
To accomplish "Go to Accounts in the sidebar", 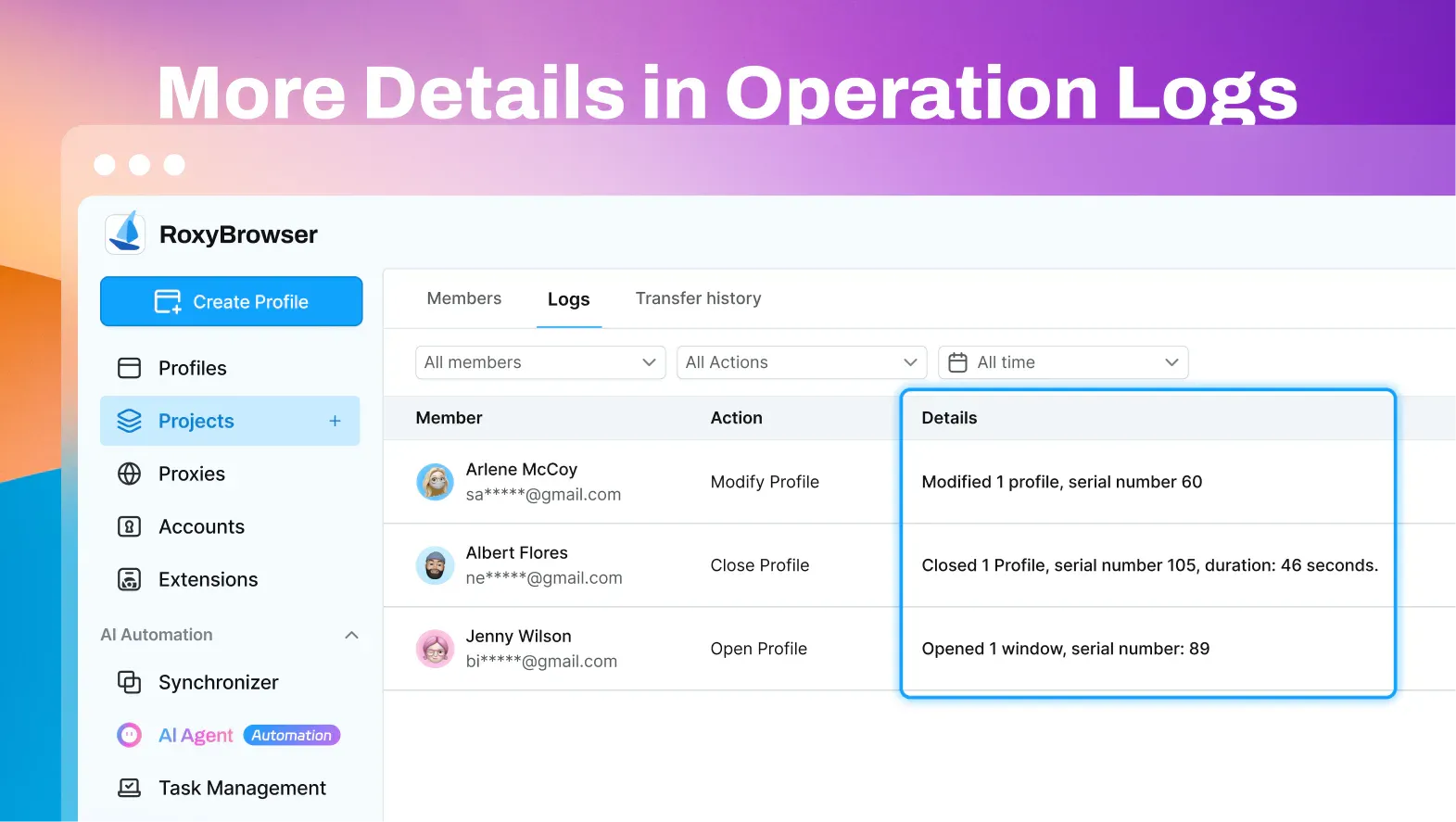I will point(230,526).
